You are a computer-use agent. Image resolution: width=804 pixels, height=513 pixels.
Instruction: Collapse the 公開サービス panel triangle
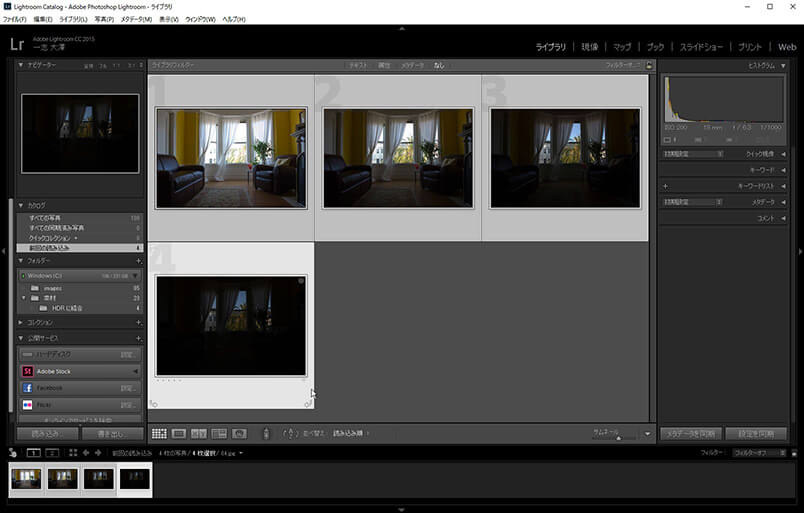pyautogui.click(x=21, y=338)
